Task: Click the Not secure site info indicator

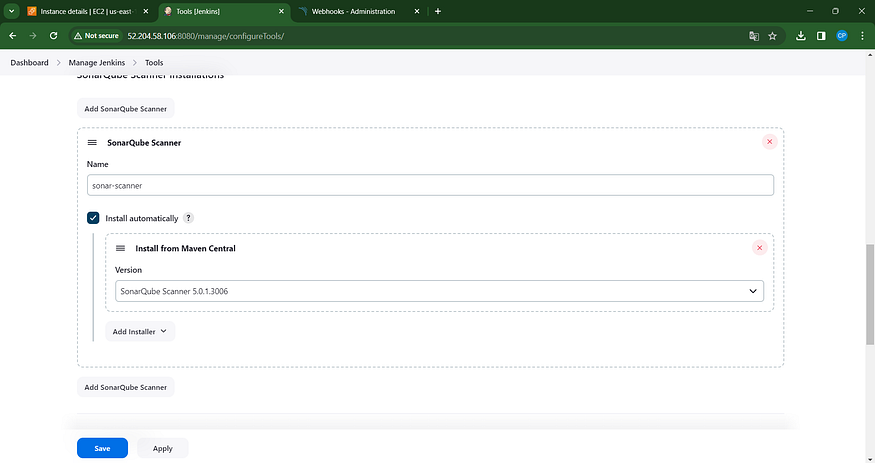Action: [x=96, y=36]
